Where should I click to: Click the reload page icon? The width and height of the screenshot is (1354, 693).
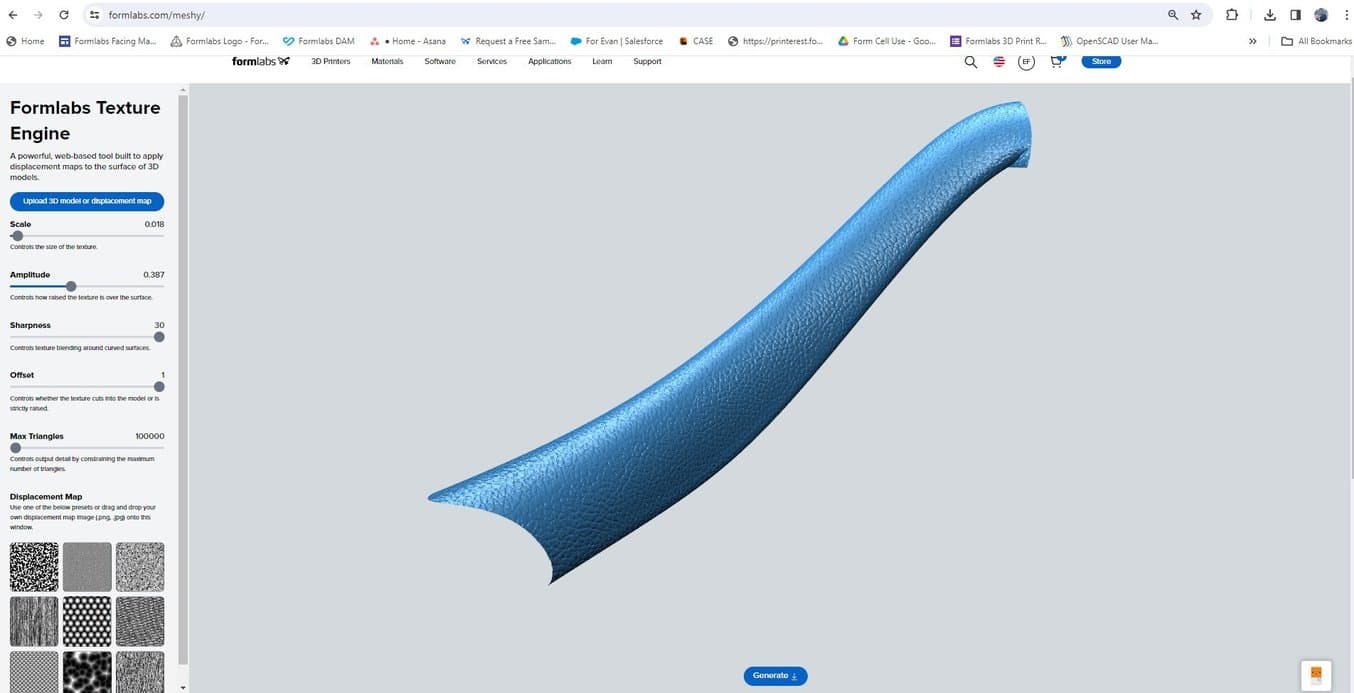pos(62,15)
